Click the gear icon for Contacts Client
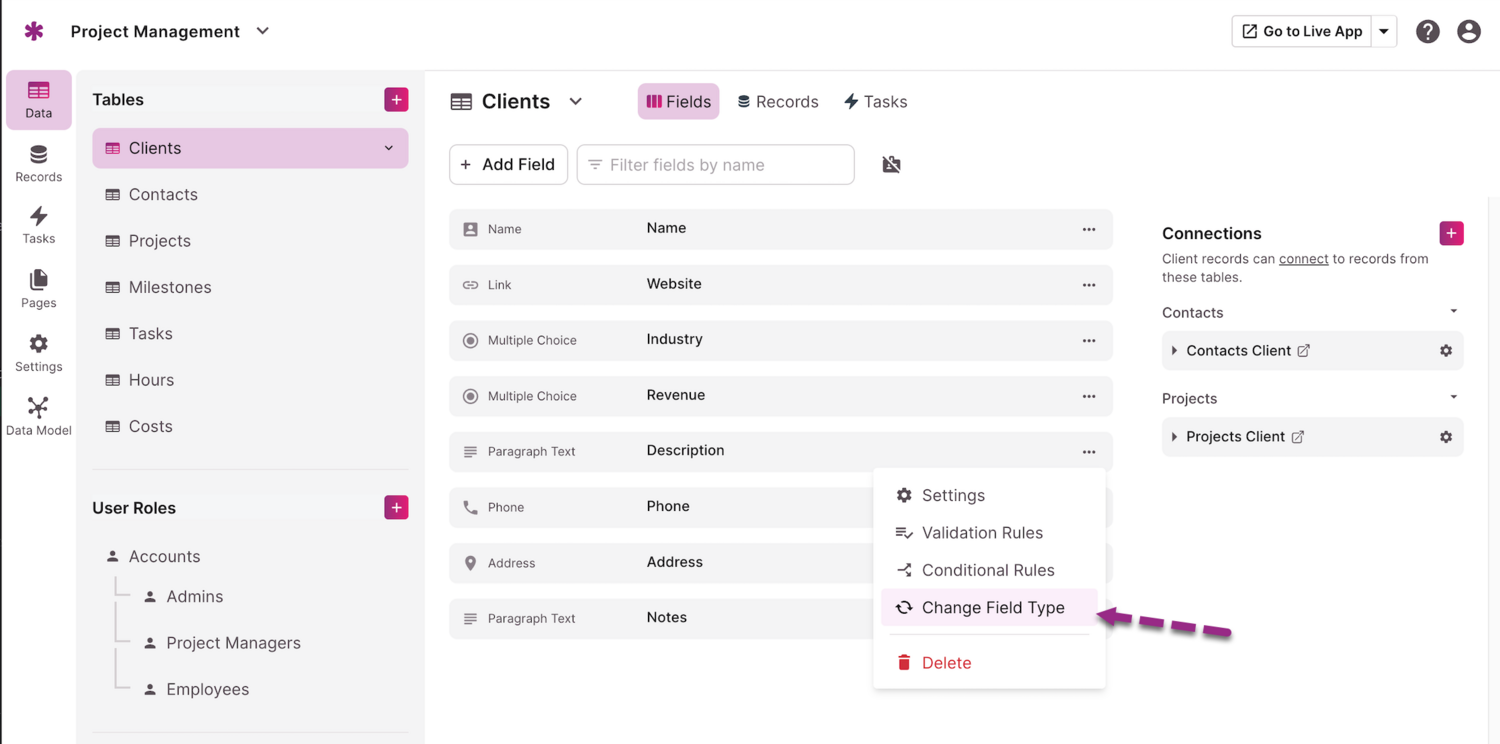 [1445, 351]
